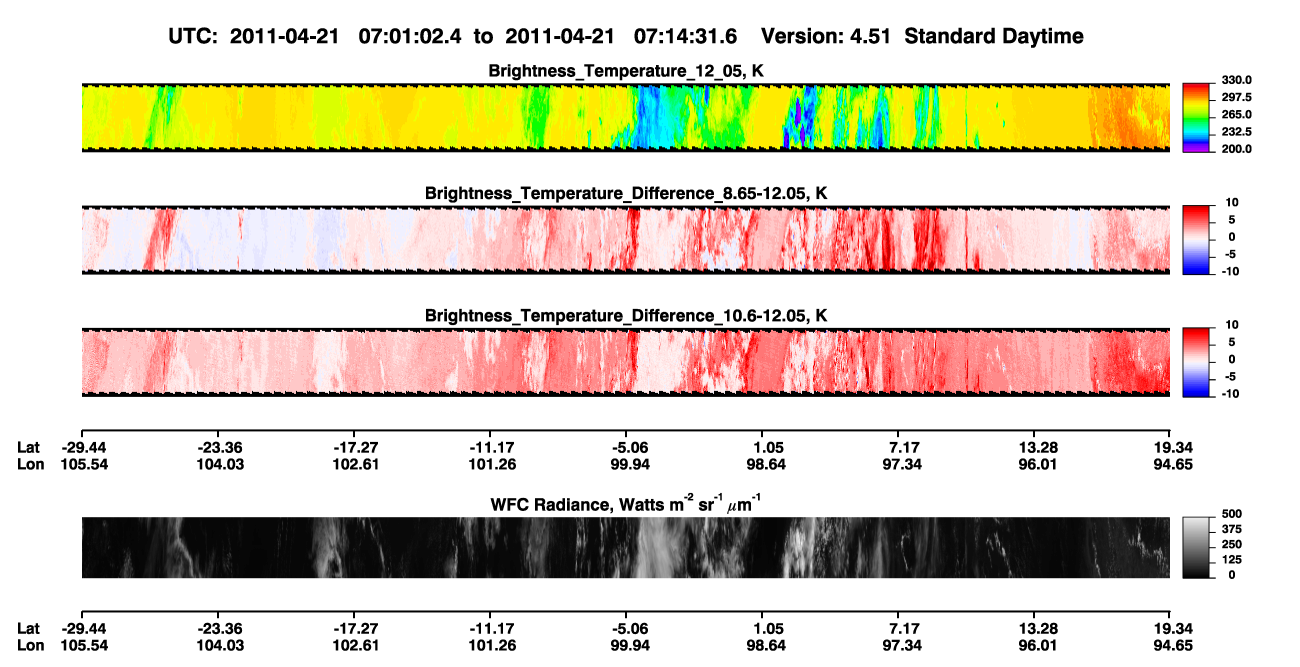Click latitude '7.17' beneath the 10.6-12.05 panel

click(x=904, y=448)
